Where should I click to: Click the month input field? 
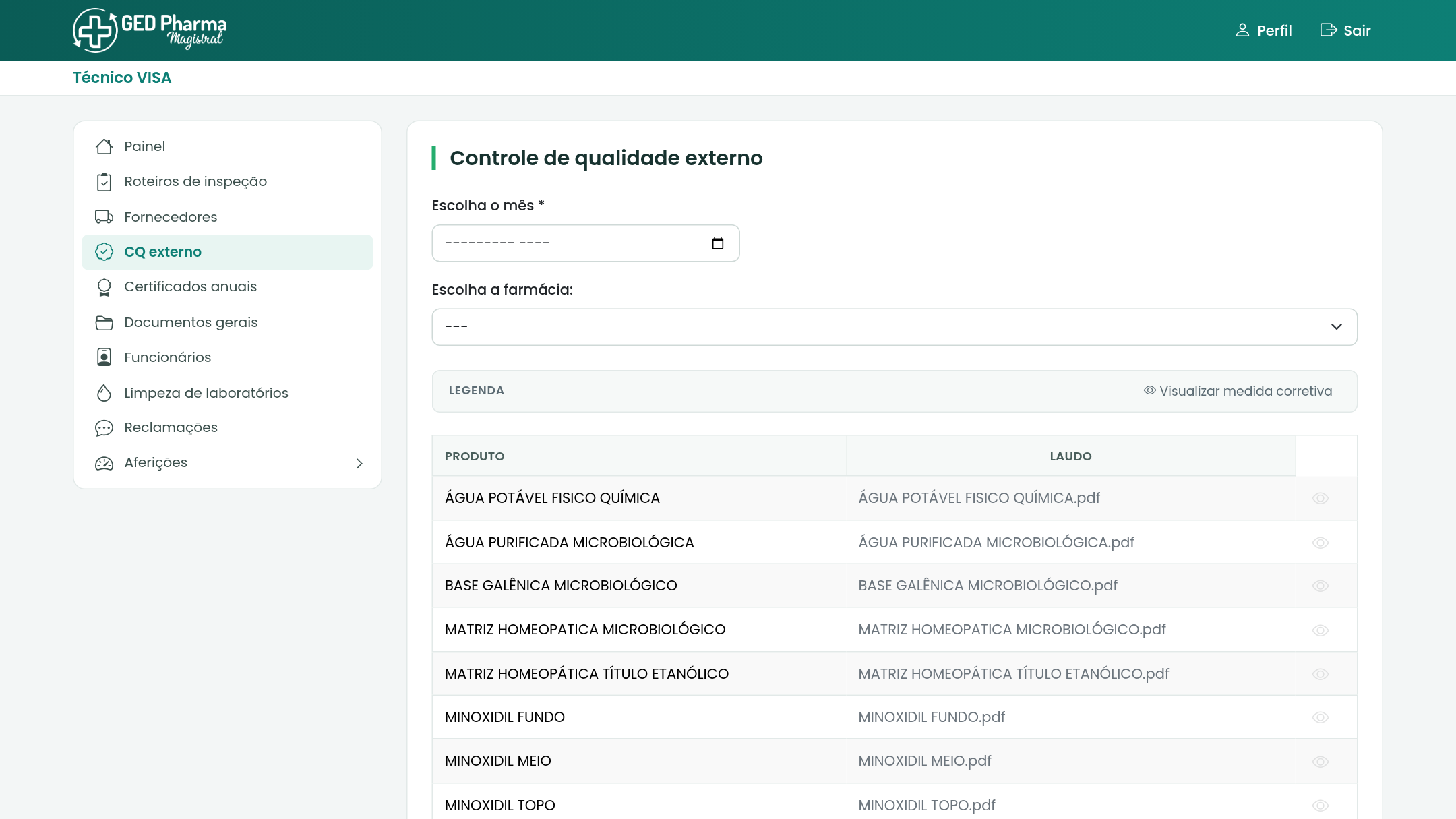tap(586, 243)
